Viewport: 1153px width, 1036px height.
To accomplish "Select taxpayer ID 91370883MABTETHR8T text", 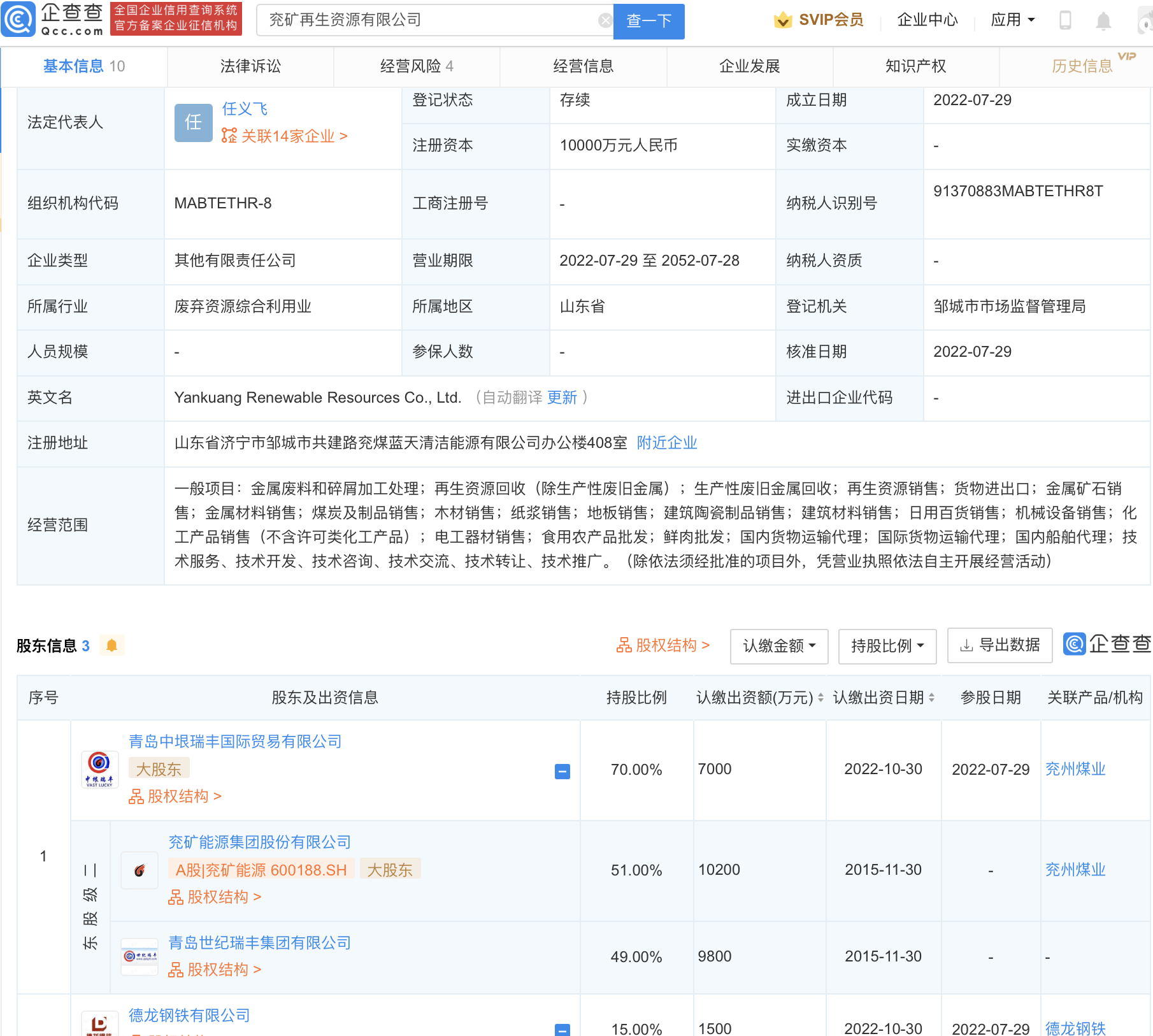I will coord(1018,191).
